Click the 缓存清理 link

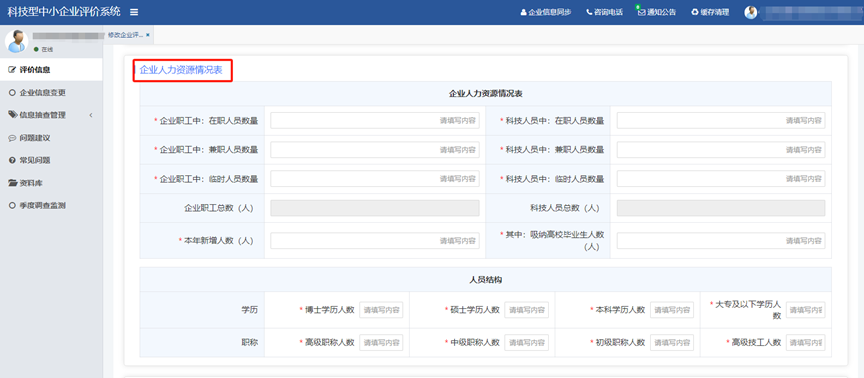(710, 12)
